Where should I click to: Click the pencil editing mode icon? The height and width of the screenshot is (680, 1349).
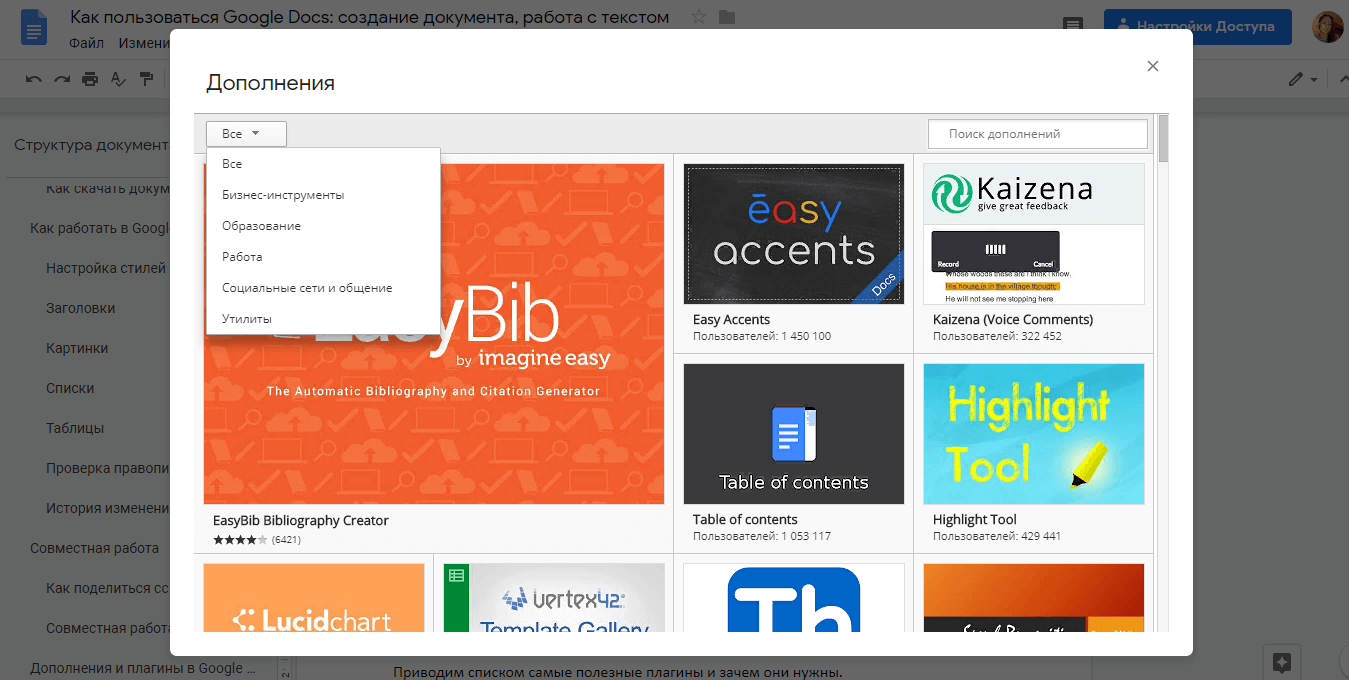click(1296, 79)
